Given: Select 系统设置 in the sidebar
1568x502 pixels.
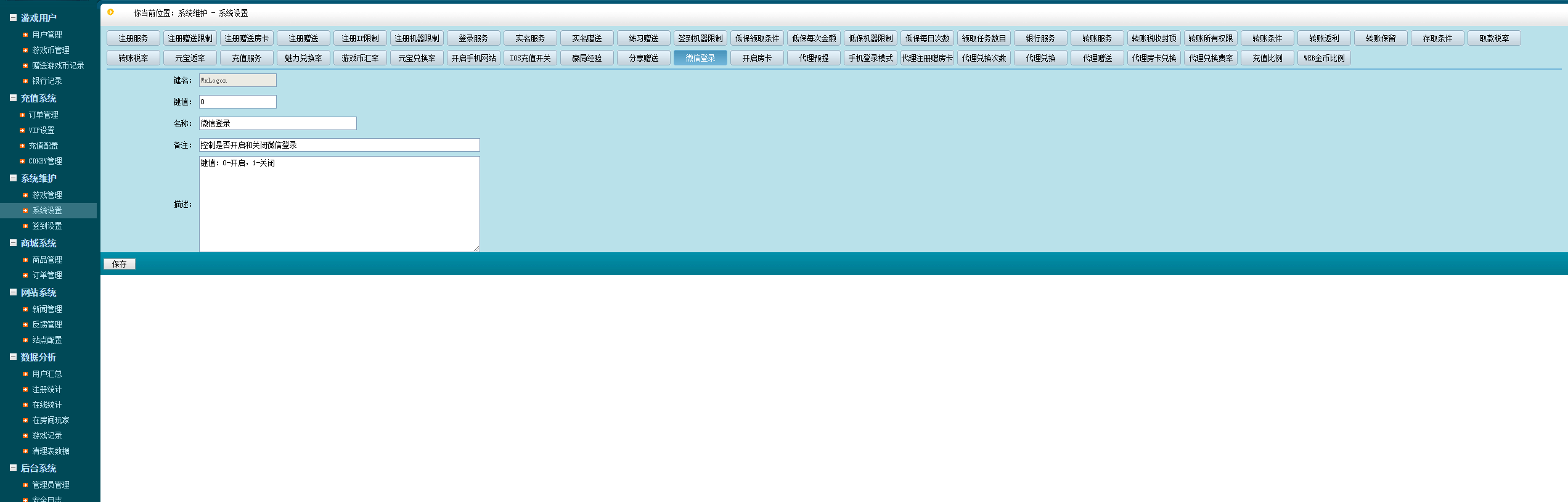Looking at the screenshot, I should click(47, 211).
